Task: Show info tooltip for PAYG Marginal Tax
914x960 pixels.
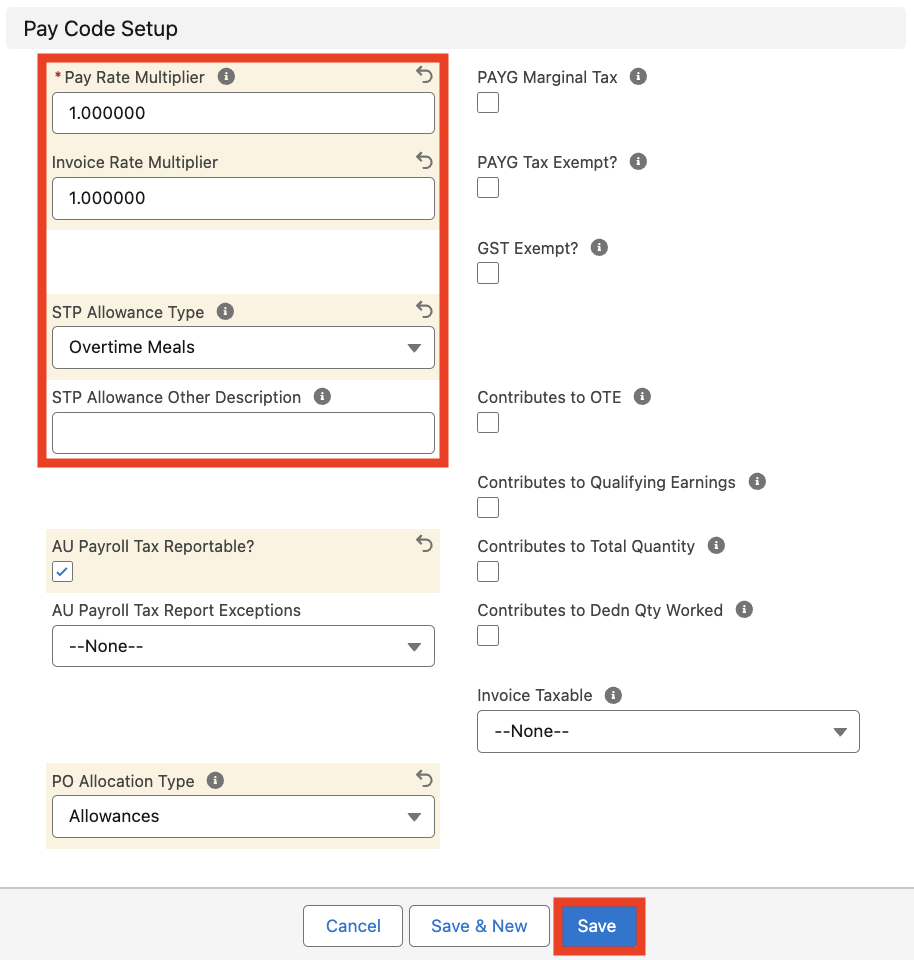Action: (x=638, y=77)
